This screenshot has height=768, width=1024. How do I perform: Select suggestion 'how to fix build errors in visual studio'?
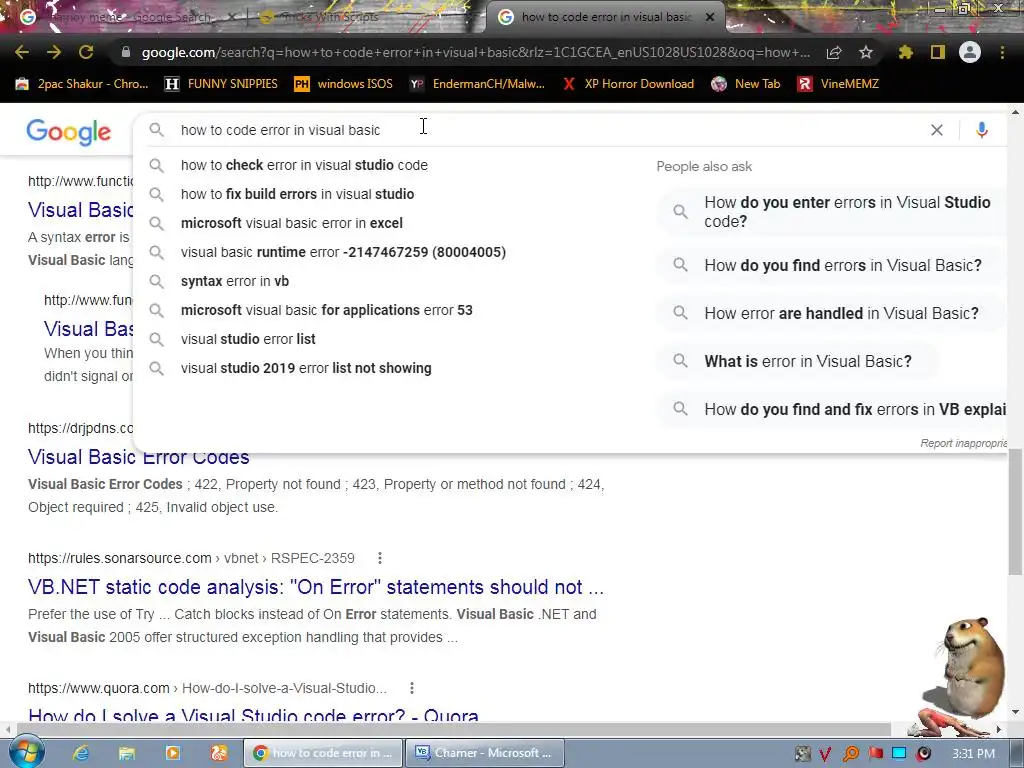[x=297, y=194]
